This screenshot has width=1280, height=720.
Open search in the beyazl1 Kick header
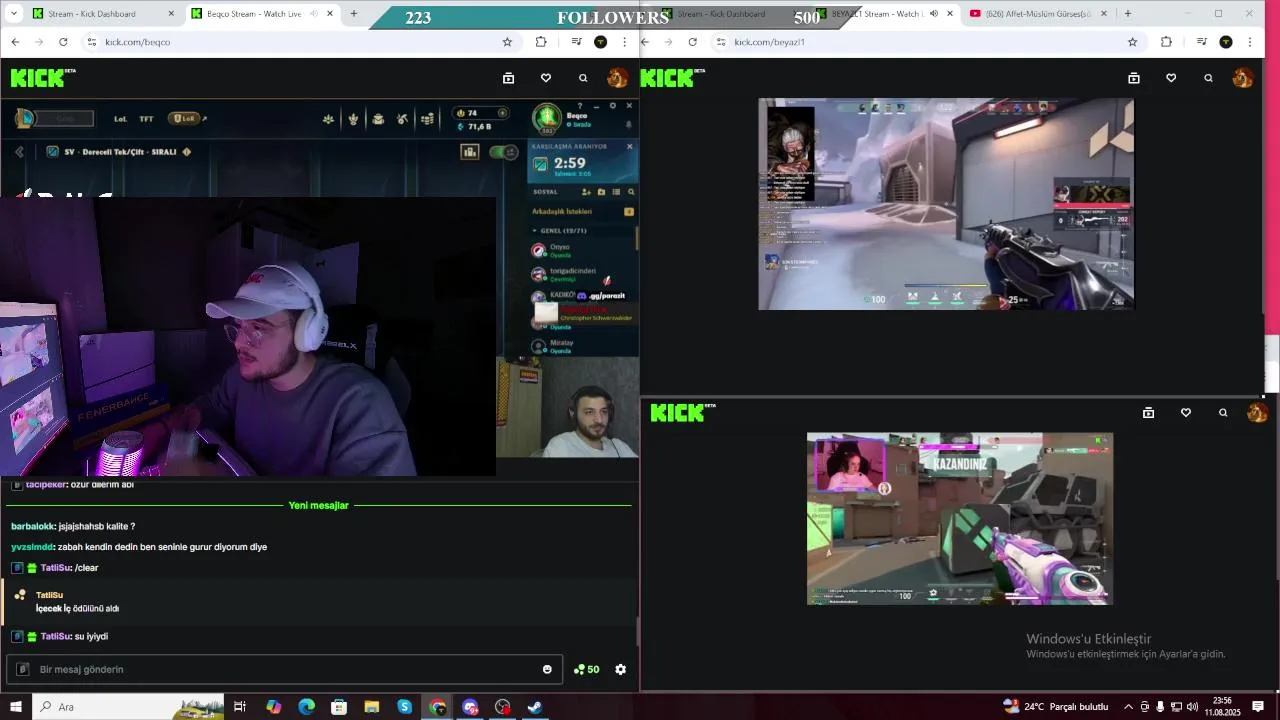click(1208, 78)
